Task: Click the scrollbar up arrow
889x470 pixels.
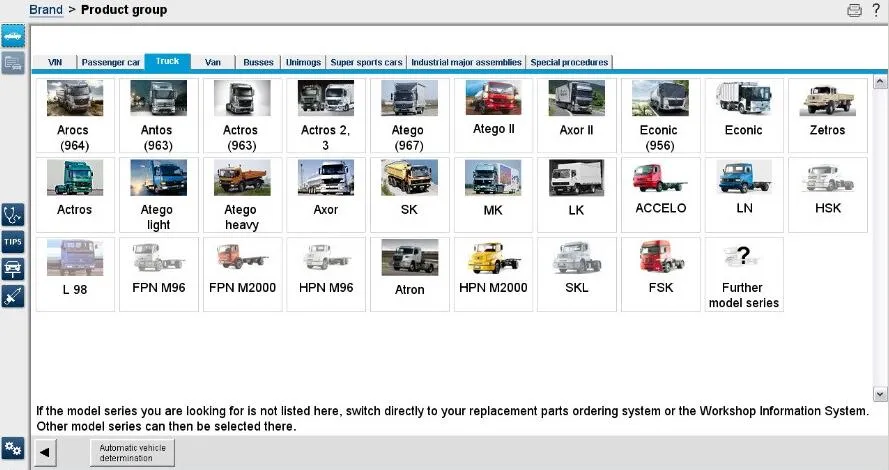Action: 880,82
